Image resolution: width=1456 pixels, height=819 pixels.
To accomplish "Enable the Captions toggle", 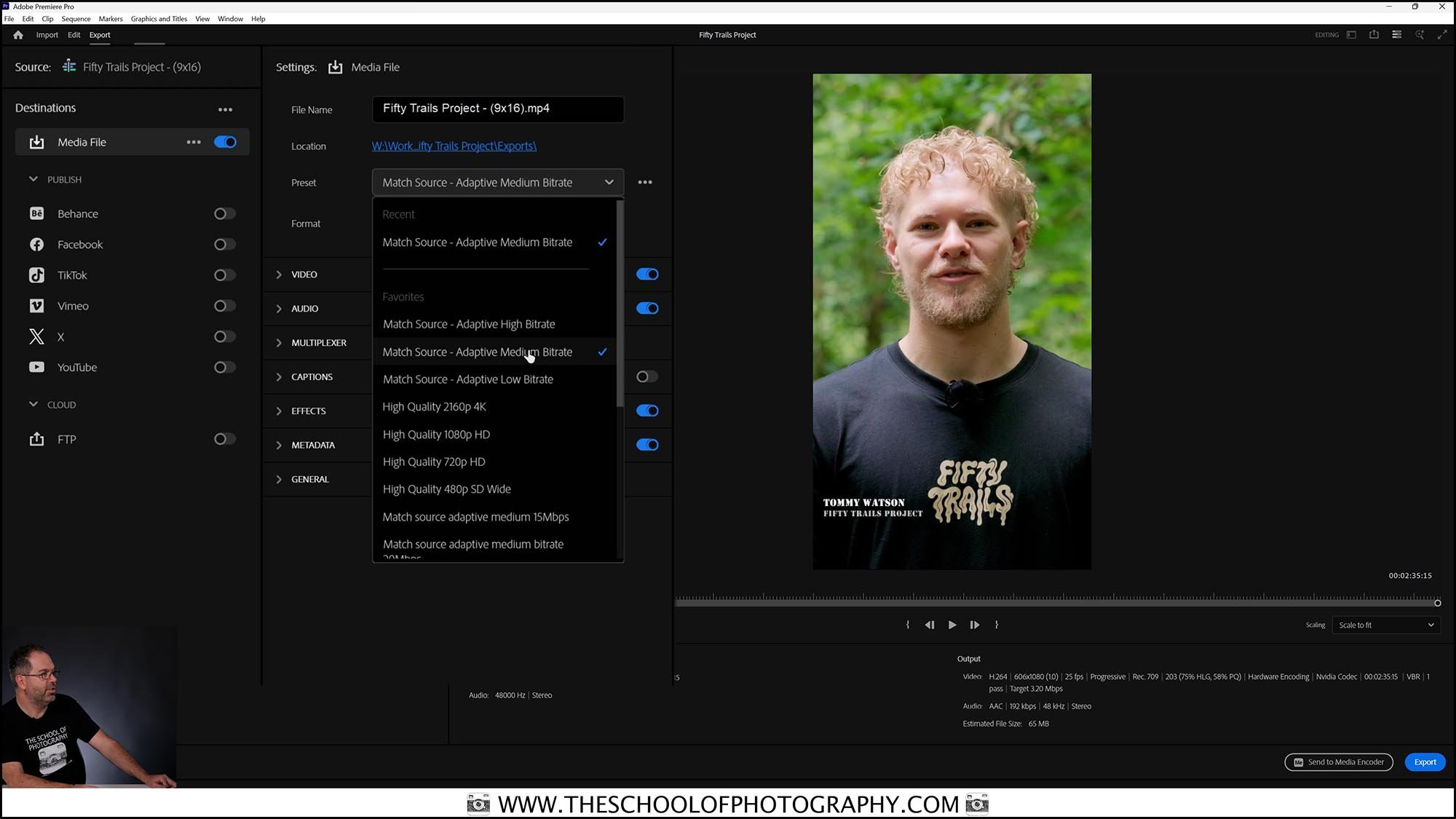I will (646, 376).
